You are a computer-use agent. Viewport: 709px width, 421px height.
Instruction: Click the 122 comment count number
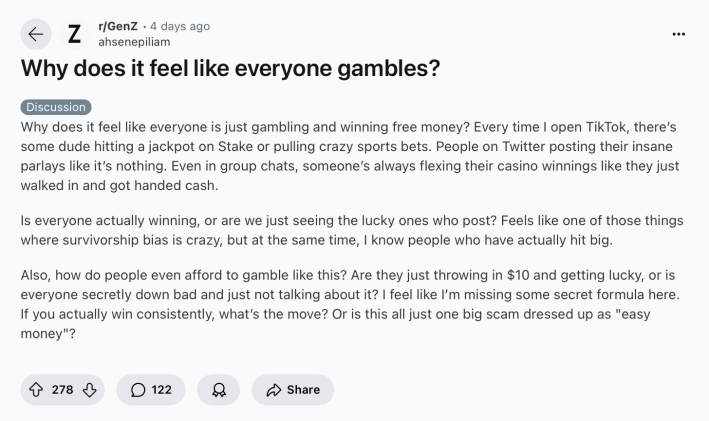[161, 389]
